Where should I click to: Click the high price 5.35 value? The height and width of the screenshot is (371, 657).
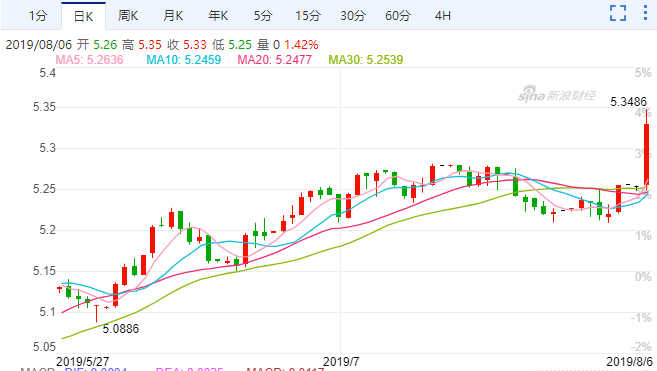click(150, 44)
